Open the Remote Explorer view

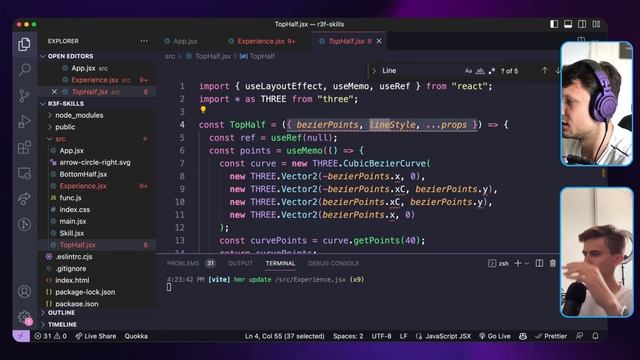(x=24, y=173)
